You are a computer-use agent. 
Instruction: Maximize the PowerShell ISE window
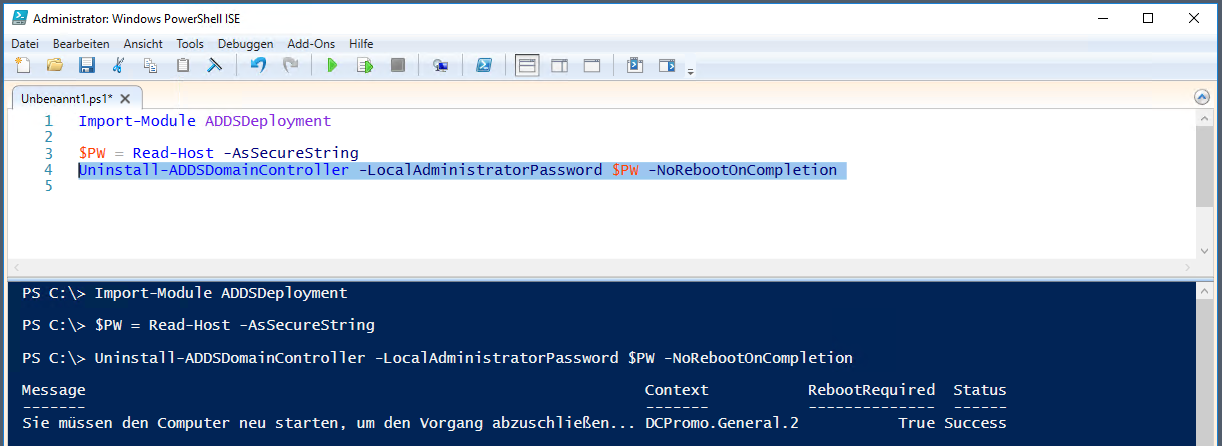(x=1147, y=18)
